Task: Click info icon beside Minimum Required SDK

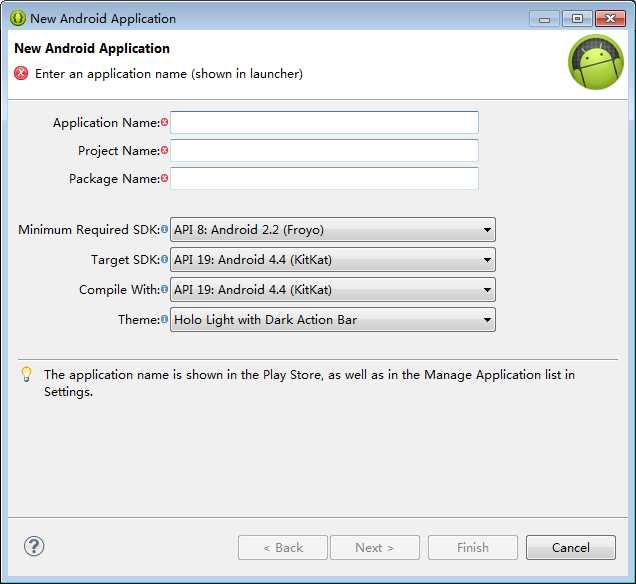Action: (164, 229)
